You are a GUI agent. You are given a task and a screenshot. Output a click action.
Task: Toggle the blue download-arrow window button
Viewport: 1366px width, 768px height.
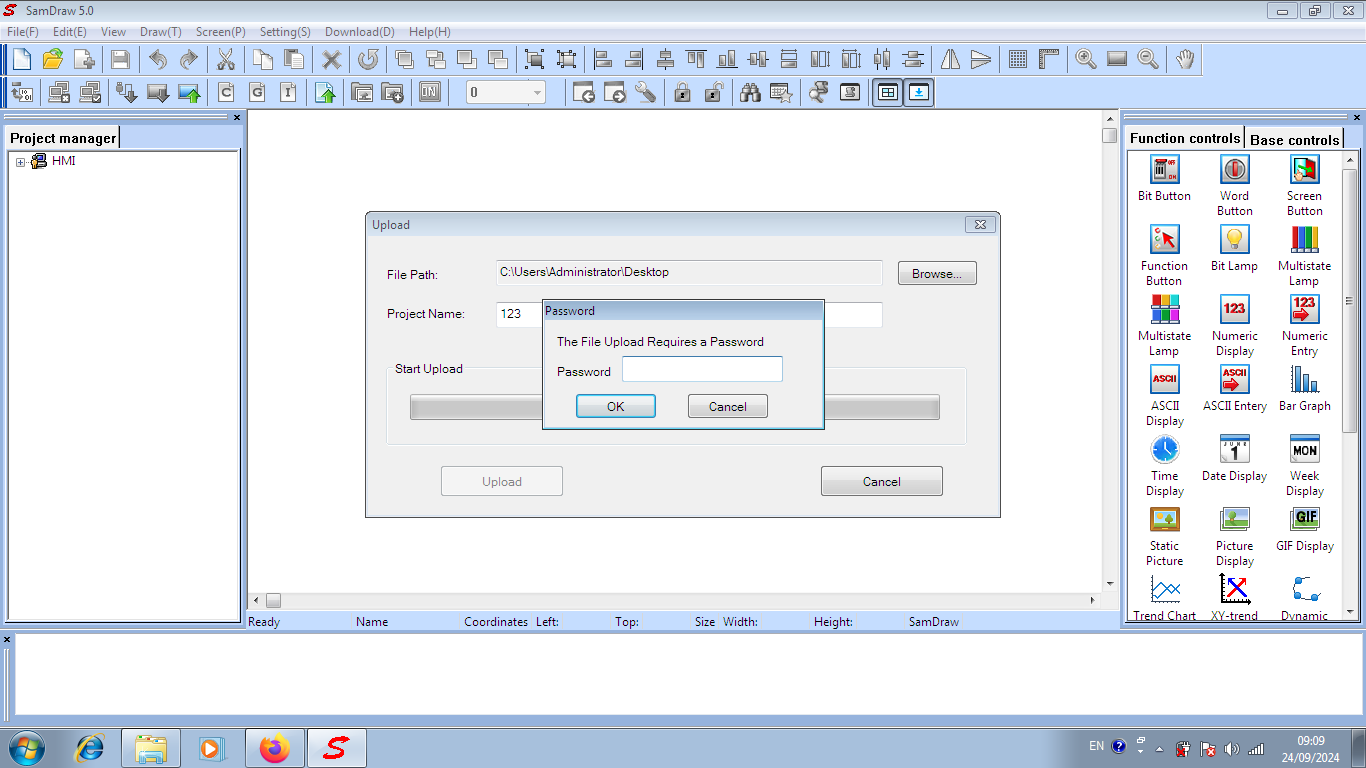coord(919,93)
